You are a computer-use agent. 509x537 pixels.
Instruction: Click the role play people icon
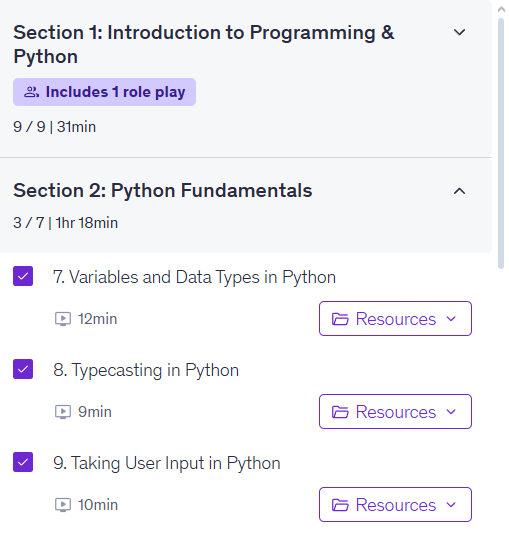coord(32,92)
